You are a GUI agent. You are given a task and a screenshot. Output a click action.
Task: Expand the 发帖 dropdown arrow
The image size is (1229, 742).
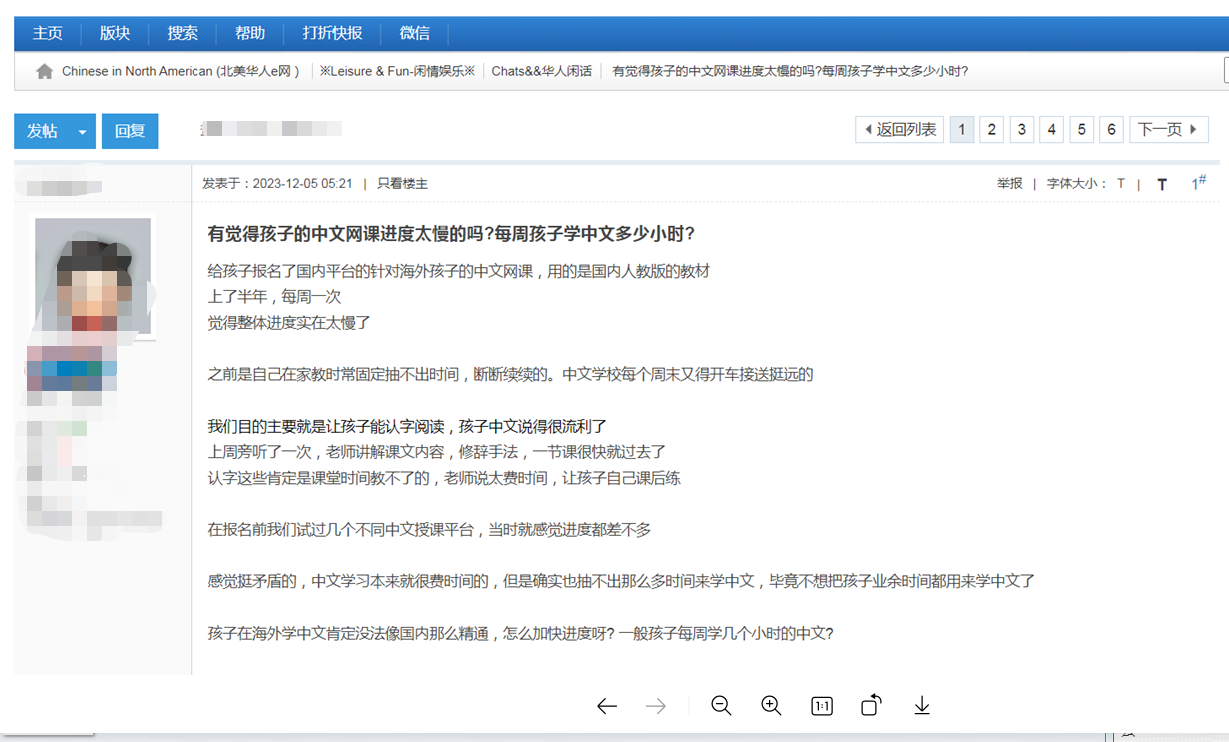83,131
